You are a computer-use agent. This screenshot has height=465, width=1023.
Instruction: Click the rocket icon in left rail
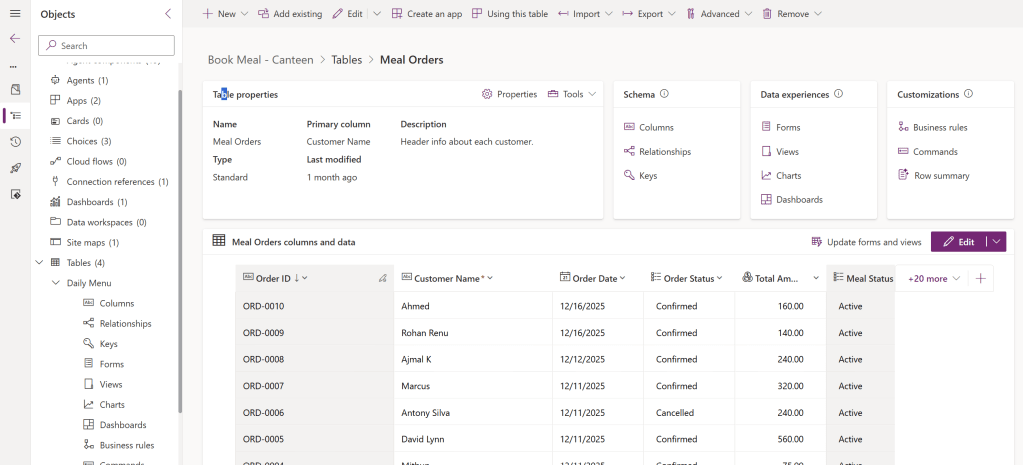(15, 168)
